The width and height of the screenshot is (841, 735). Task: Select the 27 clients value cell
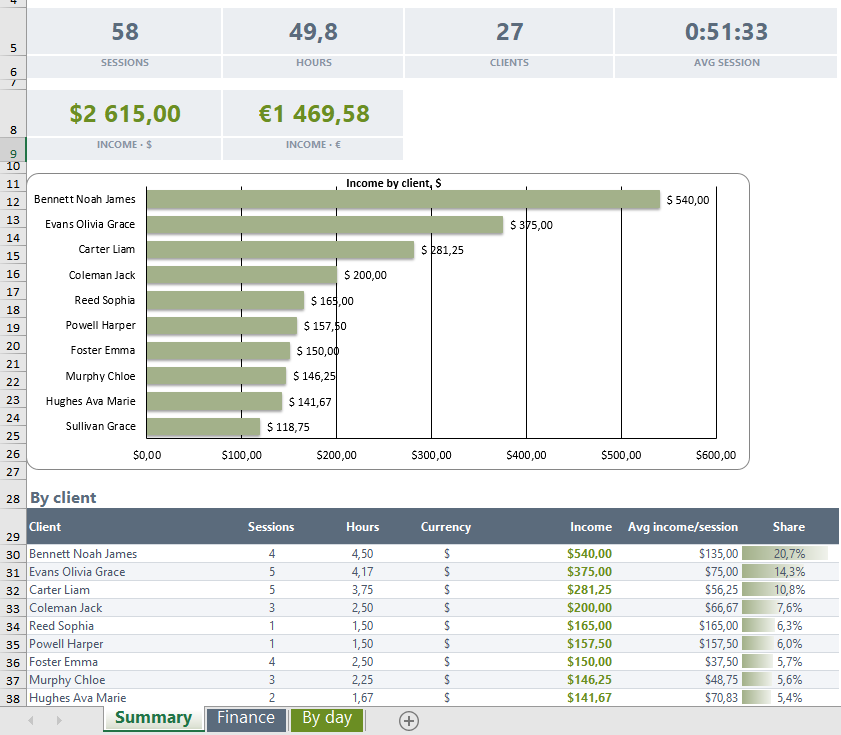tap(509, 32)
